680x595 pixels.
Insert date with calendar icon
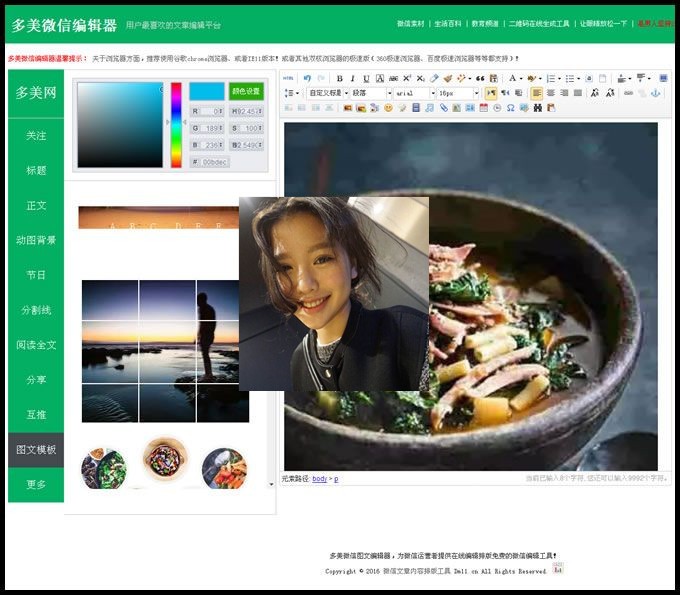[x=484, y=108]
